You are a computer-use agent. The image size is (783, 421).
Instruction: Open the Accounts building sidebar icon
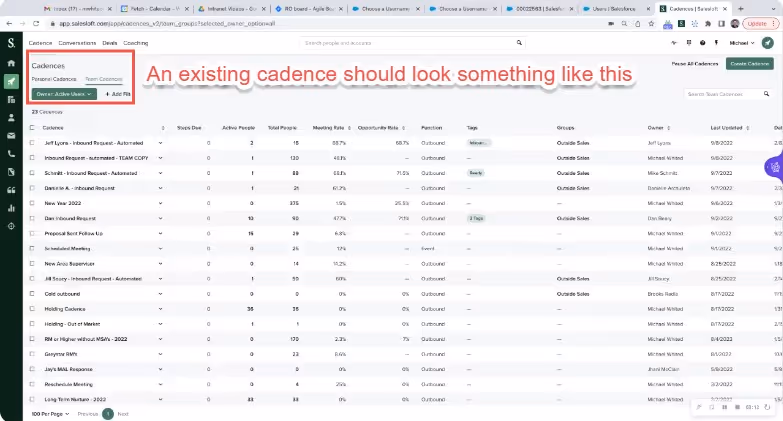click(11, 100)
